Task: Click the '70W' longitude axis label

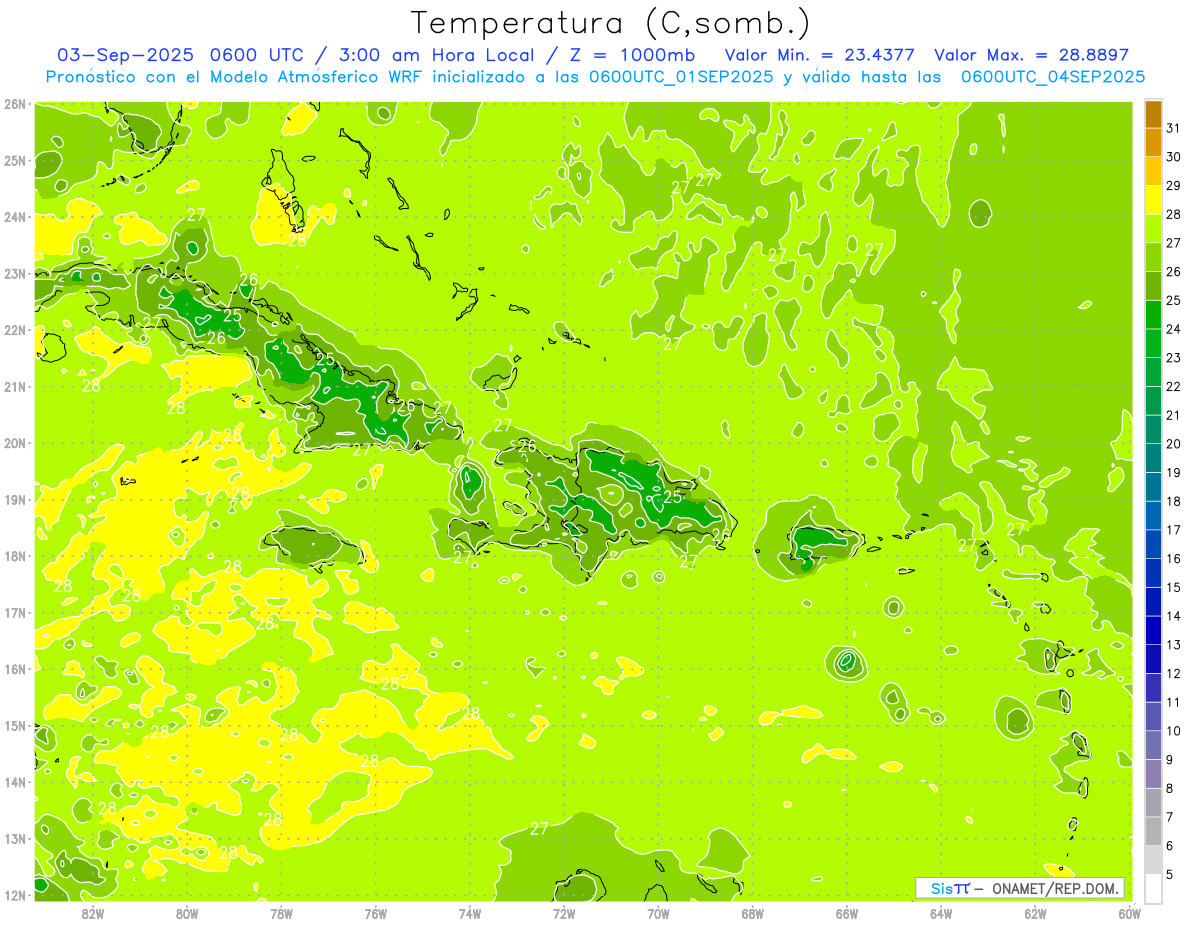Action: click(658, 913)
